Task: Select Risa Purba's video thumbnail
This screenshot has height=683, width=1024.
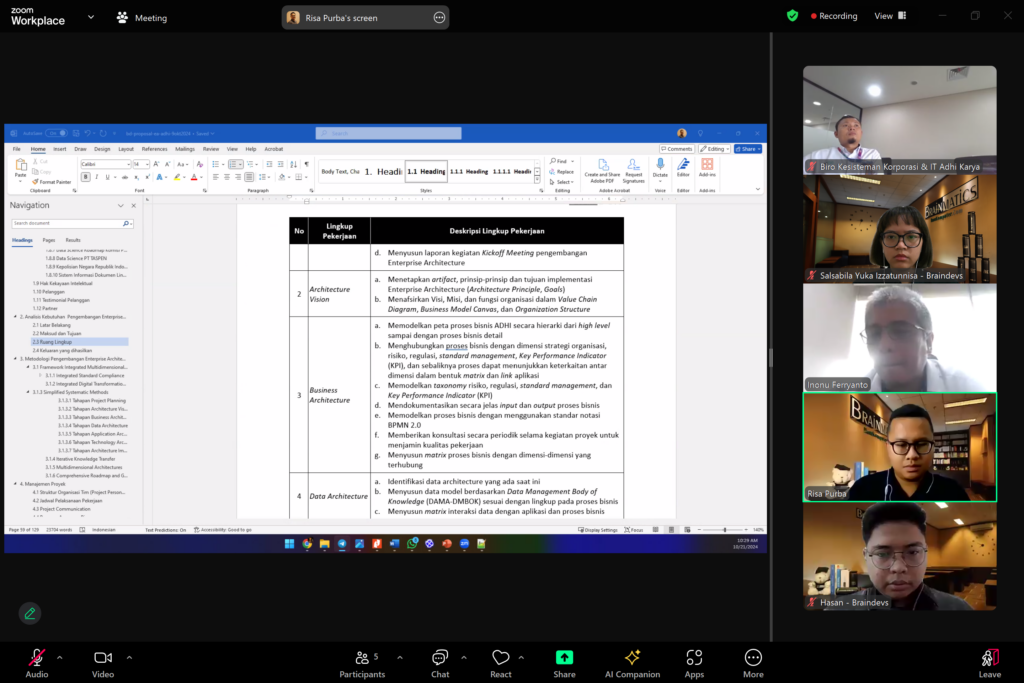Action: click(899, 446)
